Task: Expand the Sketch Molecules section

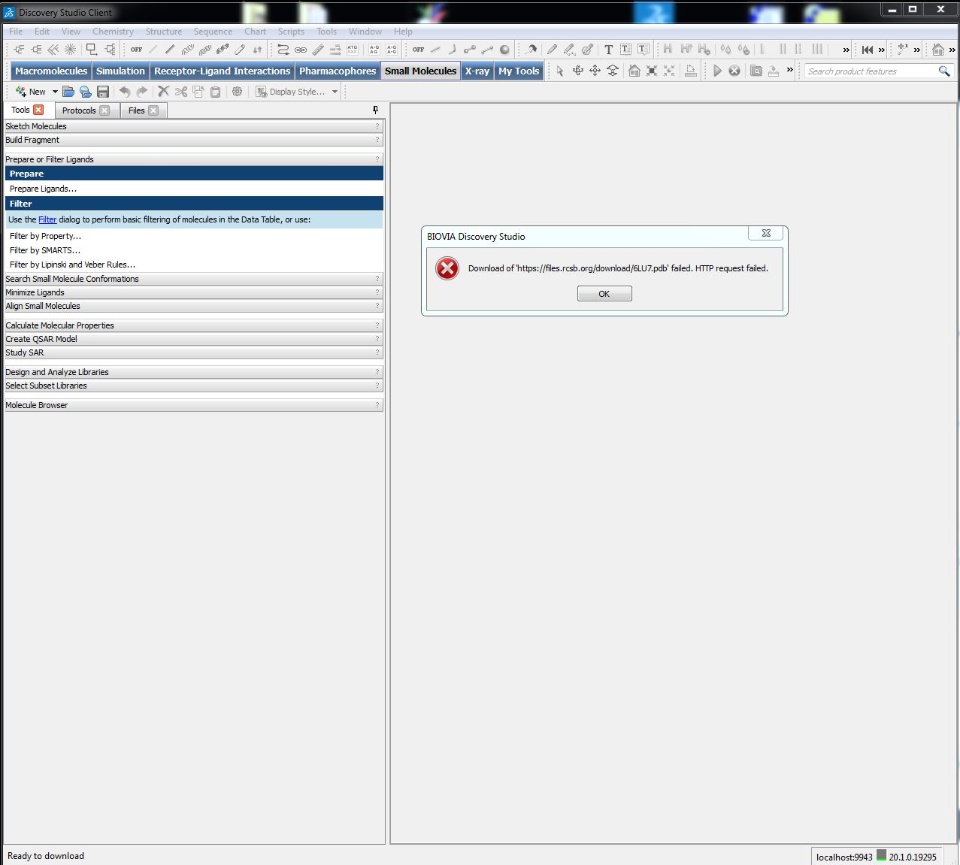Action: [194, 126]
